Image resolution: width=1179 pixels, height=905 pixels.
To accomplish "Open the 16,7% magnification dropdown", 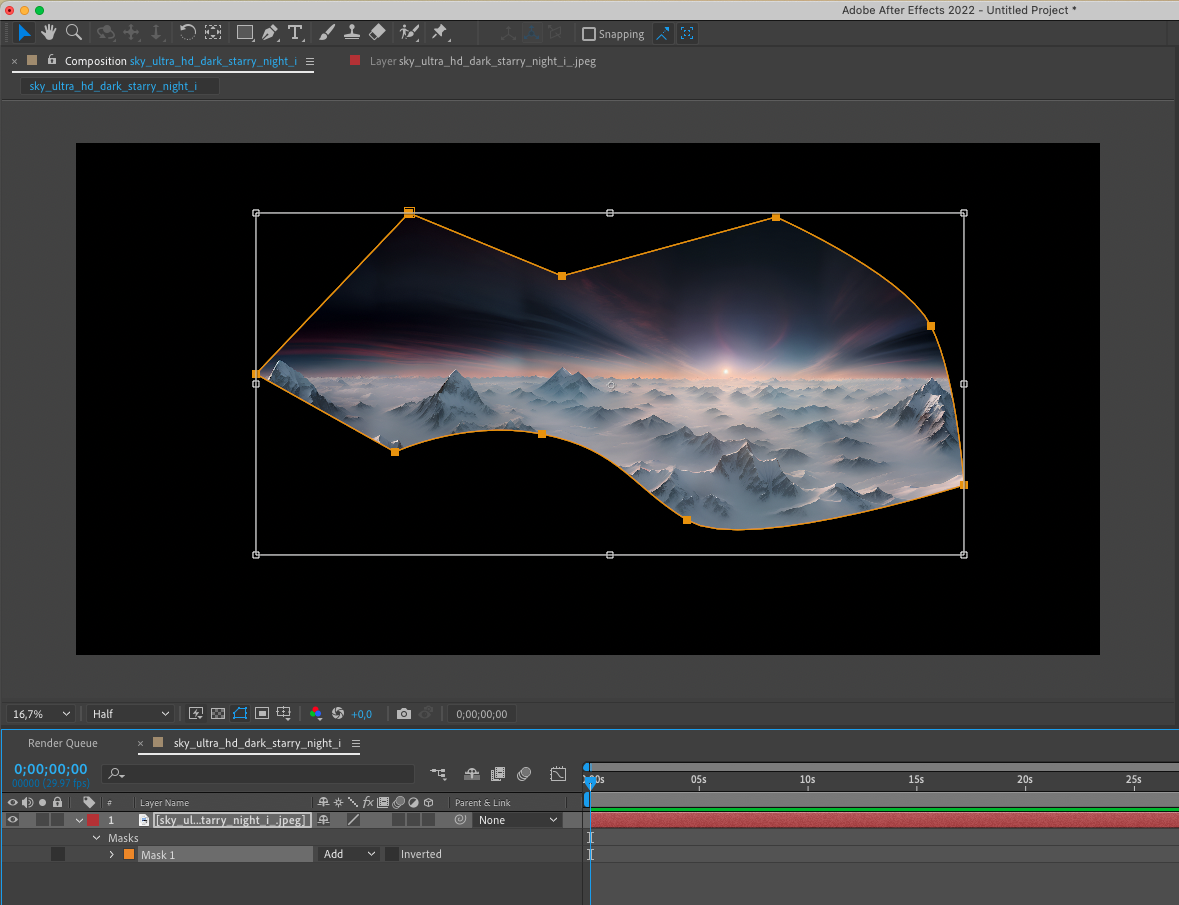I will pyautogui.click(x=41, y=714).
